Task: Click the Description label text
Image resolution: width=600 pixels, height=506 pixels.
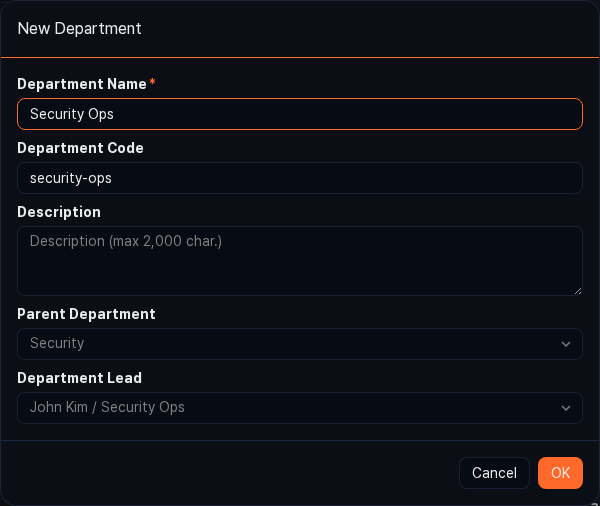Action: 59,212
